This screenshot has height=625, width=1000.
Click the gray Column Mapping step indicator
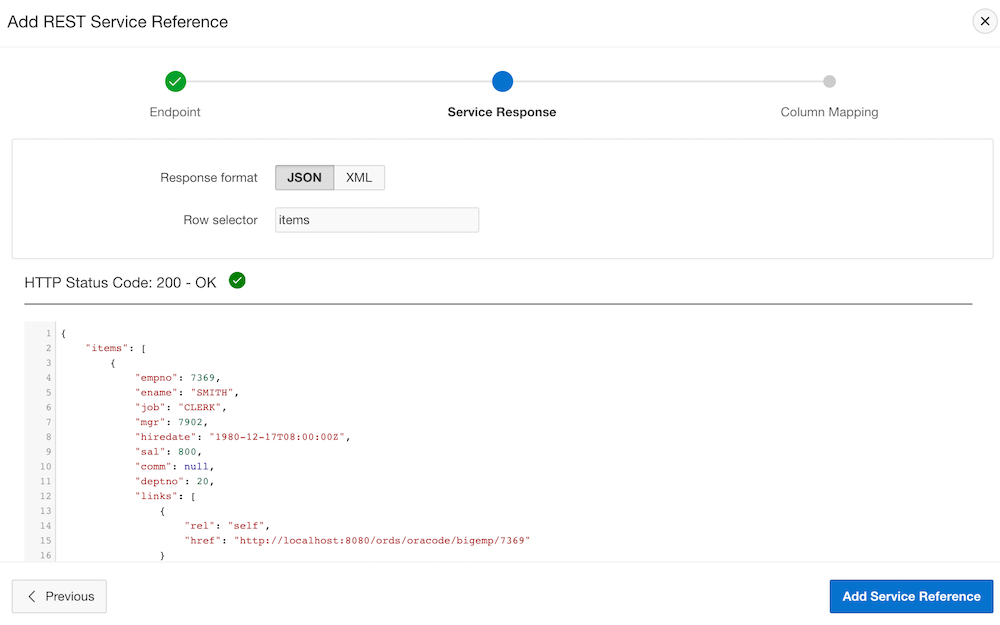(x=829, y=81)
